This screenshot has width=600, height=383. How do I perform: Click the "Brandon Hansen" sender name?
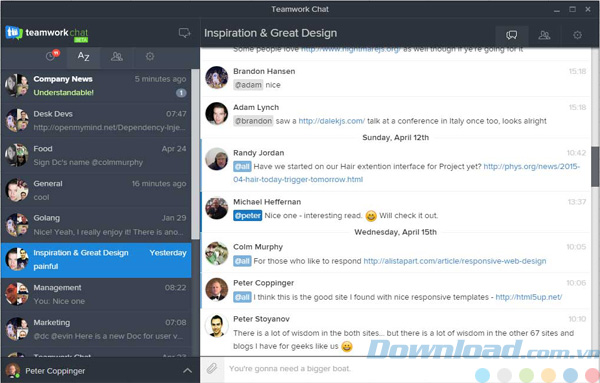pos(264,71)
